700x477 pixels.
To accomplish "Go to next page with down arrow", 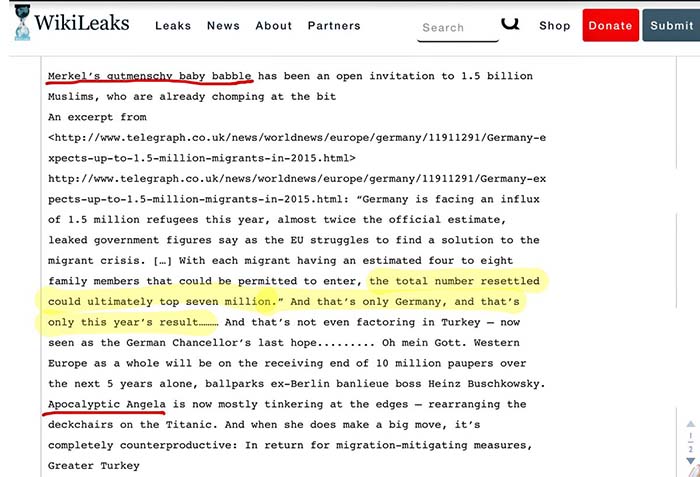I will coord(691,460).
